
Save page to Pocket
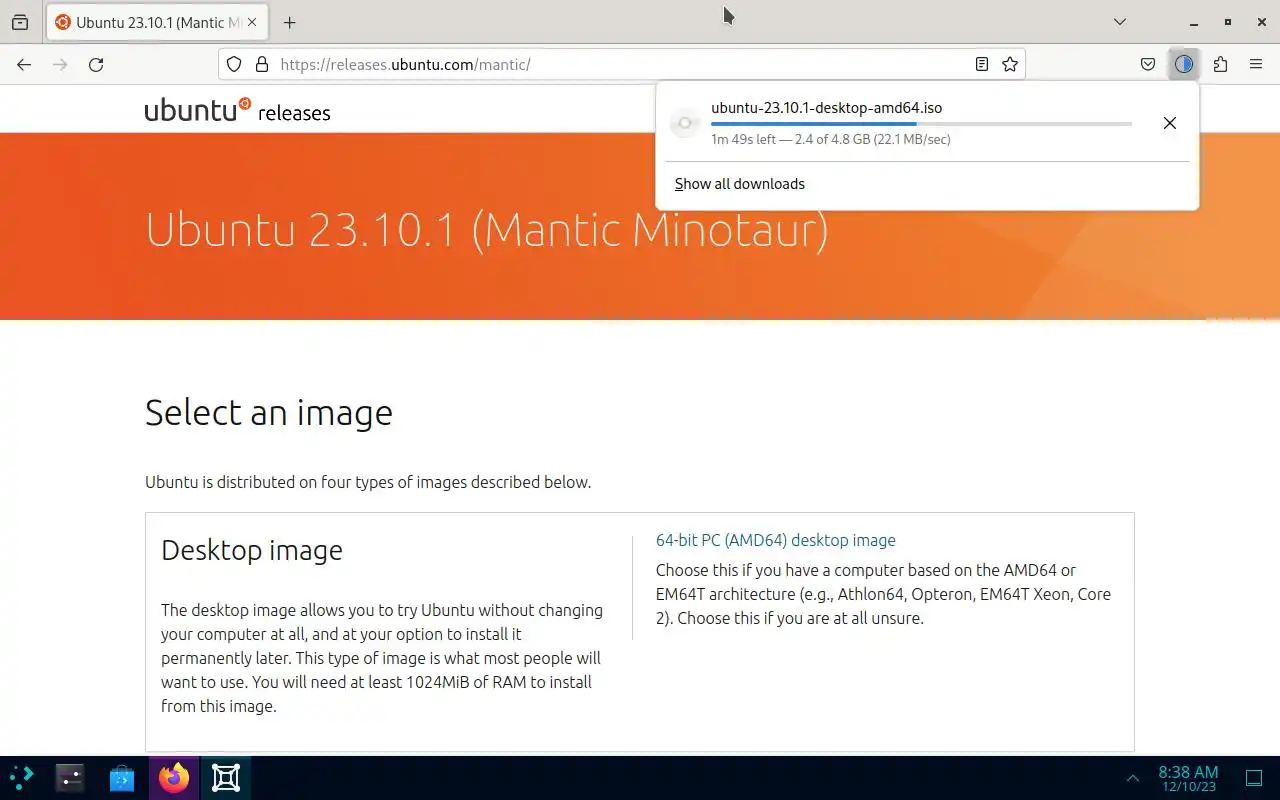pos(1148,64)
